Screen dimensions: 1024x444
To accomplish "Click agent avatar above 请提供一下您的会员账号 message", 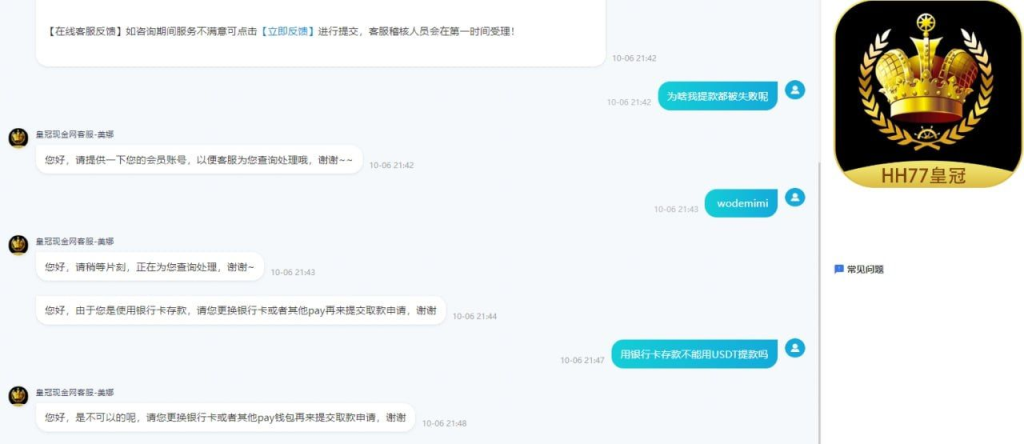I will click(18, 138).
